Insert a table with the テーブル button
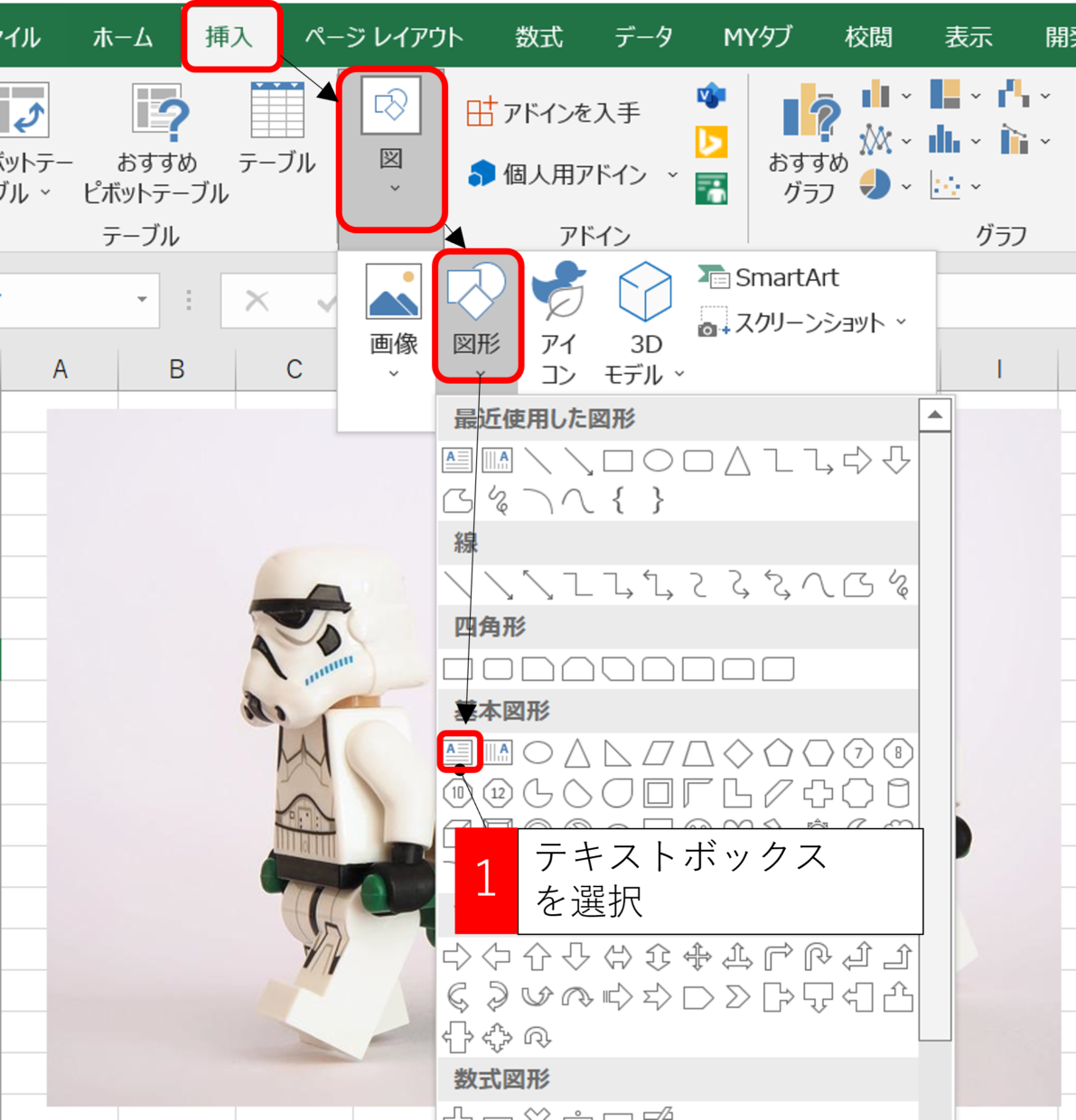This screenshot has height=1120, width=1076. coord(276,128)
